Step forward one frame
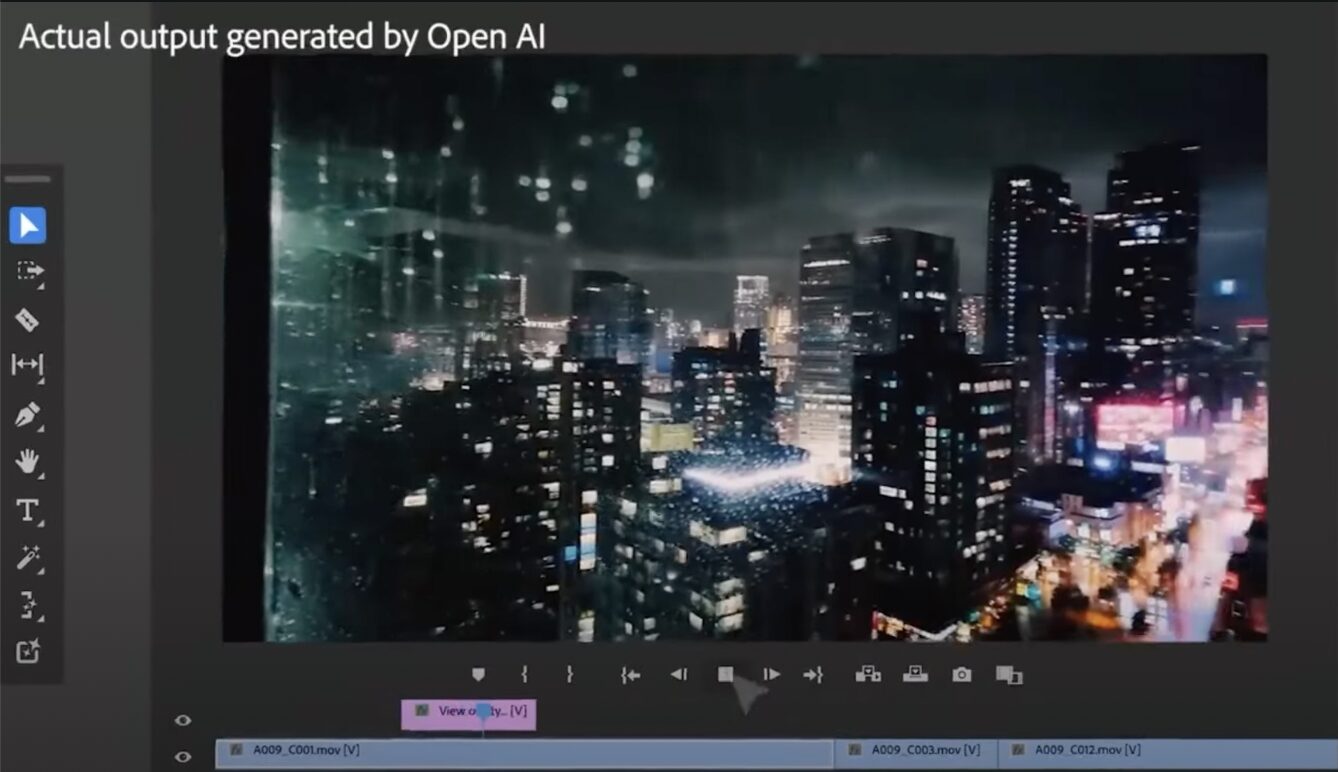The height and width of the screenshot is (772, 1338). pyautogui.click(x=770, y=675)
